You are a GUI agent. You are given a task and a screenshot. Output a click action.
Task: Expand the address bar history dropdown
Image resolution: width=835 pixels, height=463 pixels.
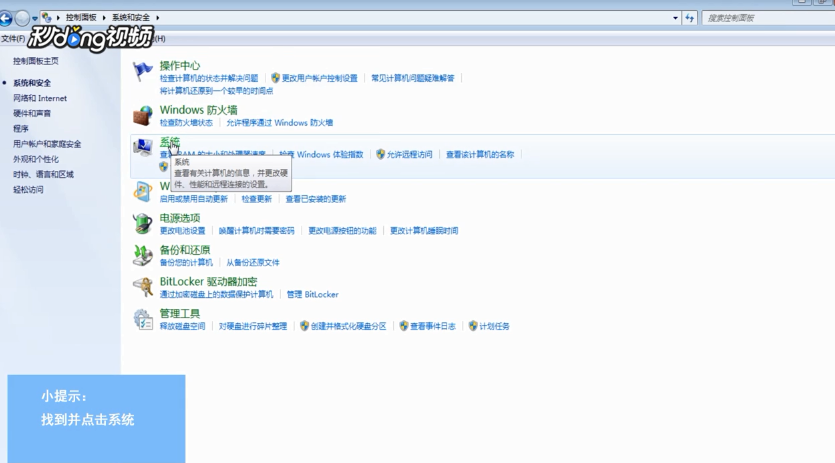(675, 18)
